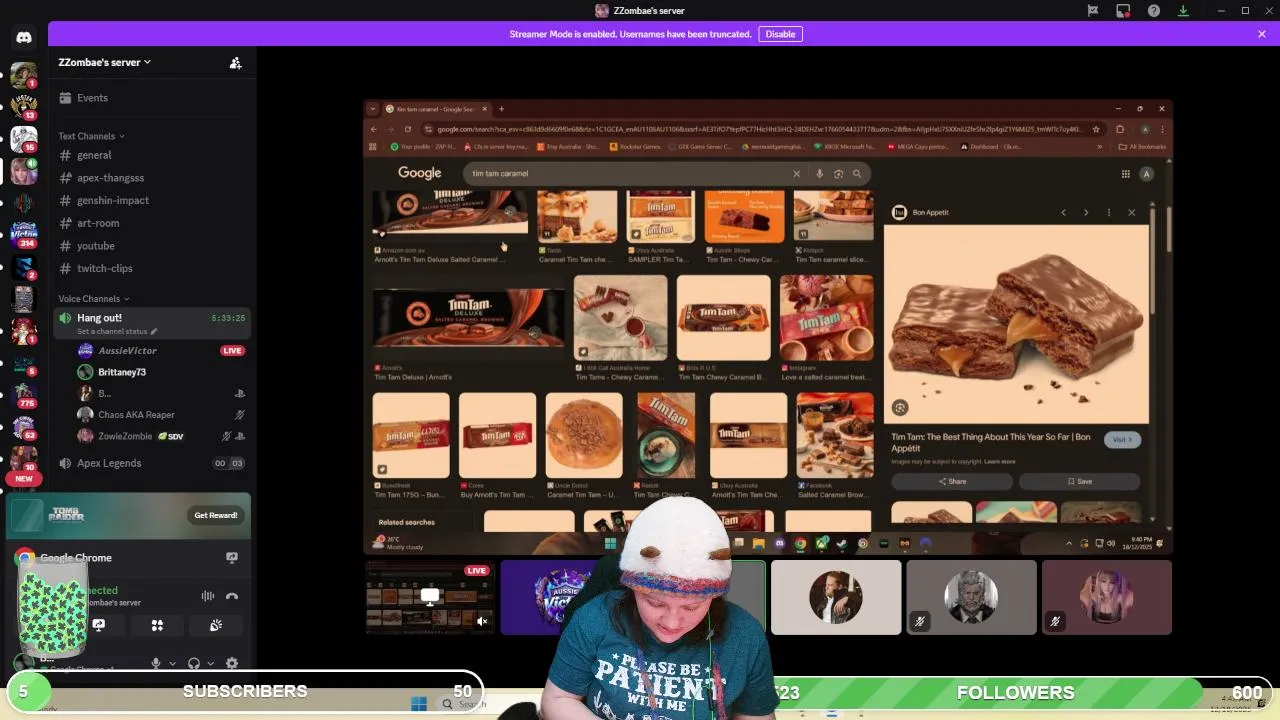Toggle the noise suppression waveform icon

coord(208,596)
